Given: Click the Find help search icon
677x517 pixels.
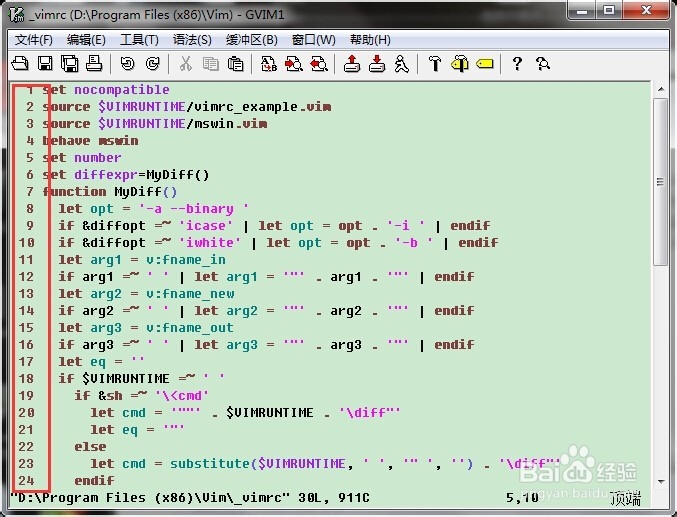Looking at the screenshot, I should (543, 63).
